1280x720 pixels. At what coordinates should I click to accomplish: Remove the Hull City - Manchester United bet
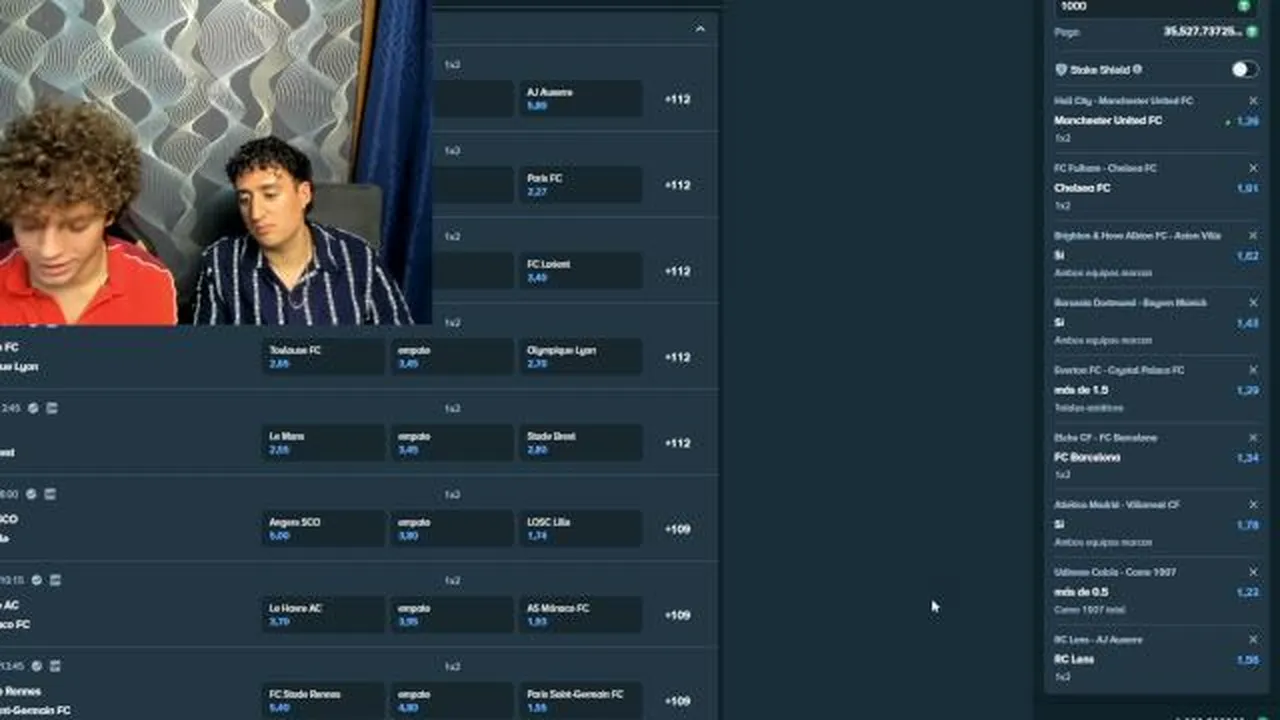pos(1253,101)
